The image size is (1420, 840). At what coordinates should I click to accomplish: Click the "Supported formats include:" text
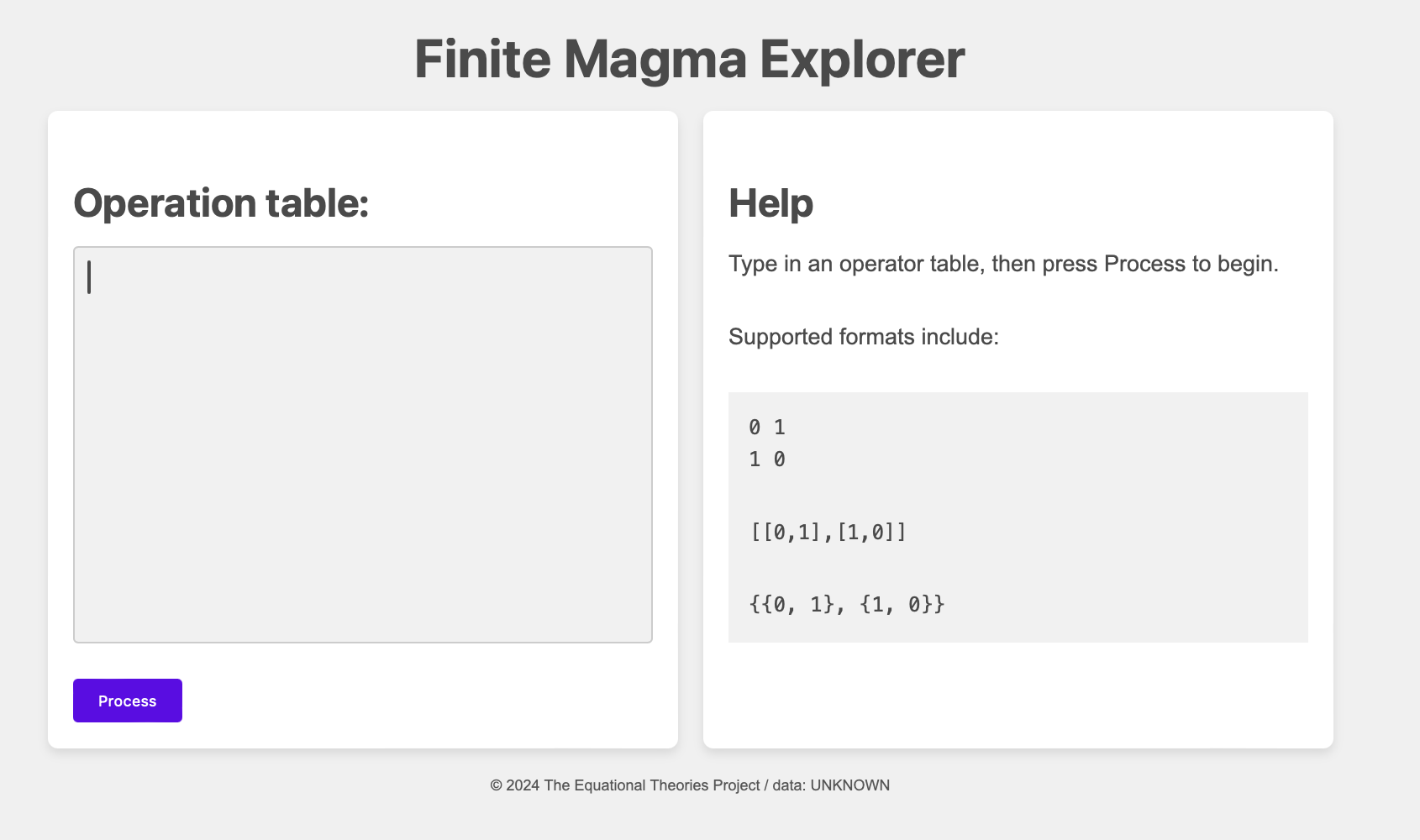click(864, 337)
